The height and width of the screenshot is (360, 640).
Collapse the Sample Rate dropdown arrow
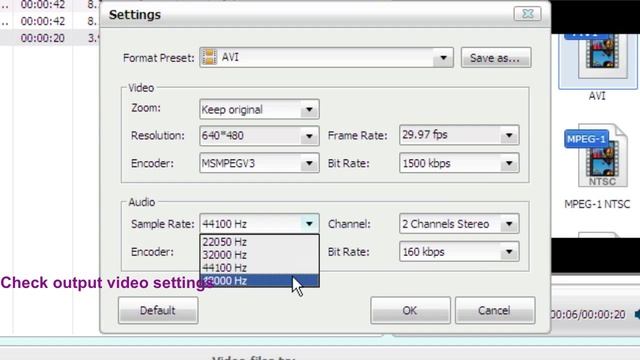pos(309,224)
